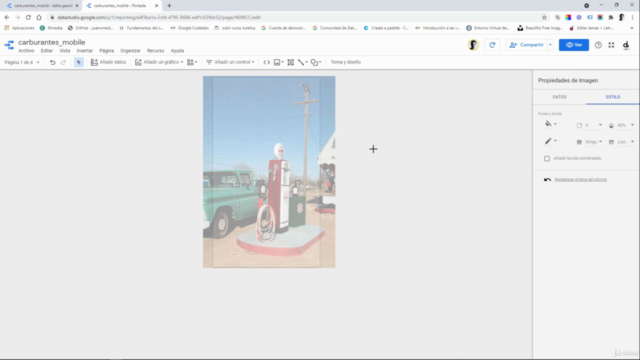Click the collaborator avatar next to refresh
640x360 pixels.
473,45
